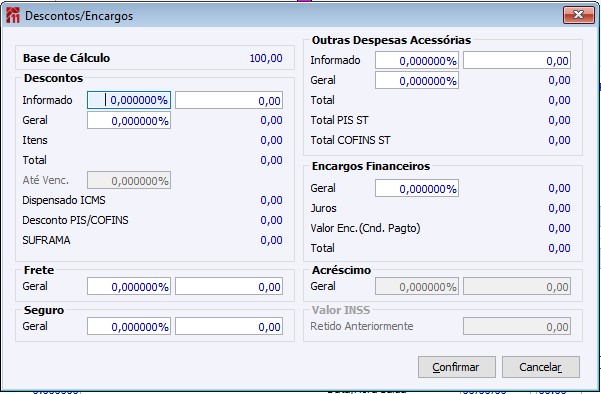This screenshot has width=601, height=394.
Task: Select Outras Despesas Informado percentage field
Action: [x=417, y=60]
